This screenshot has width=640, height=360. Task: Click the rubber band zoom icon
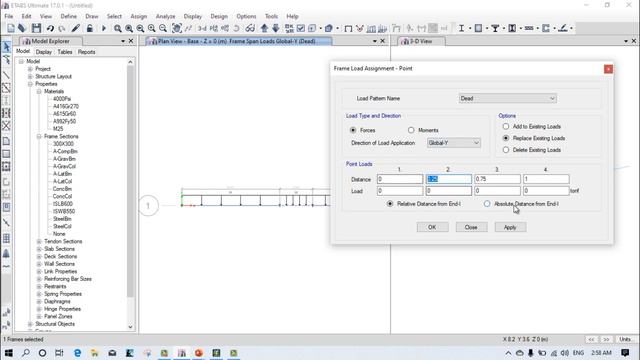click(x=118, y=28)
